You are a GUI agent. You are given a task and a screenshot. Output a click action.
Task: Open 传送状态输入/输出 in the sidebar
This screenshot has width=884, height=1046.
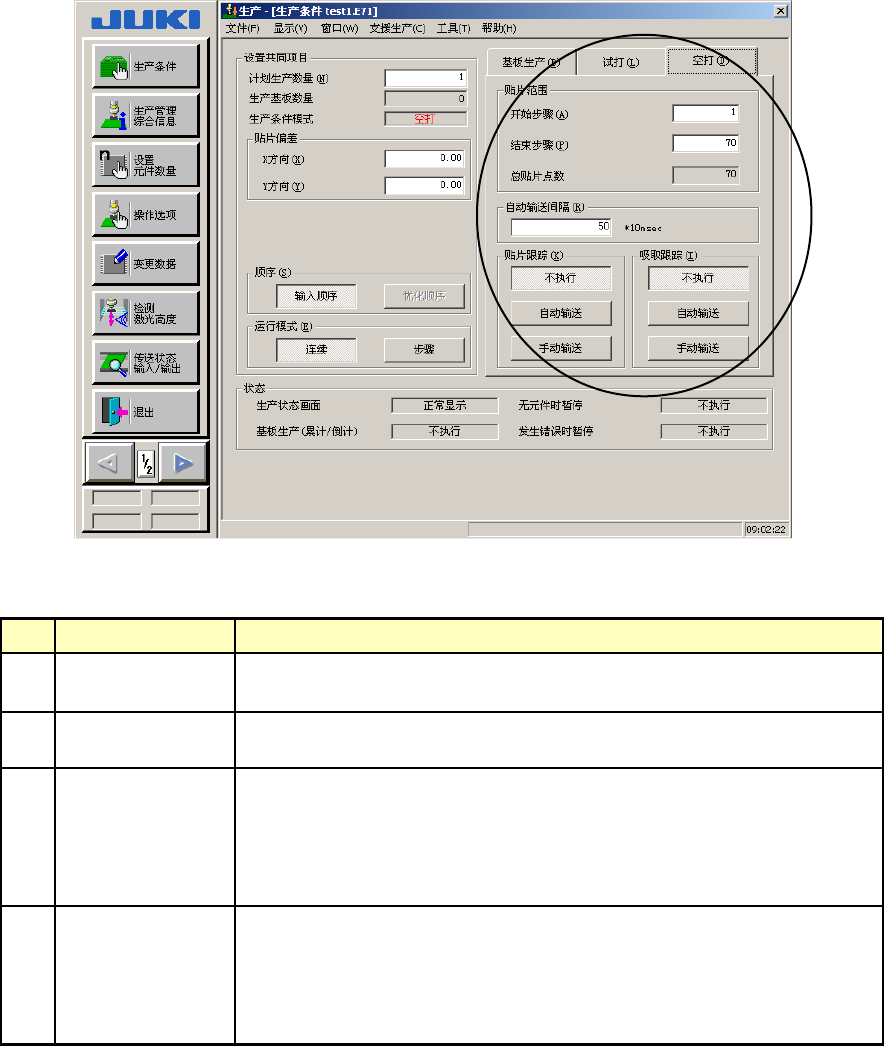[x=145, y=362]
